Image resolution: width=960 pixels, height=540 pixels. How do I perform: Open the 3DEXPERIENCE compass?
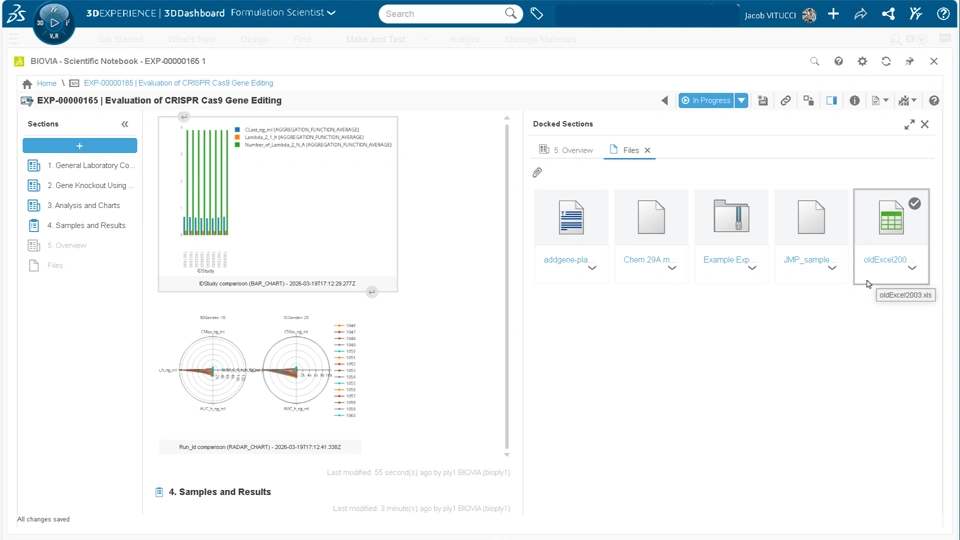(54, 23)
